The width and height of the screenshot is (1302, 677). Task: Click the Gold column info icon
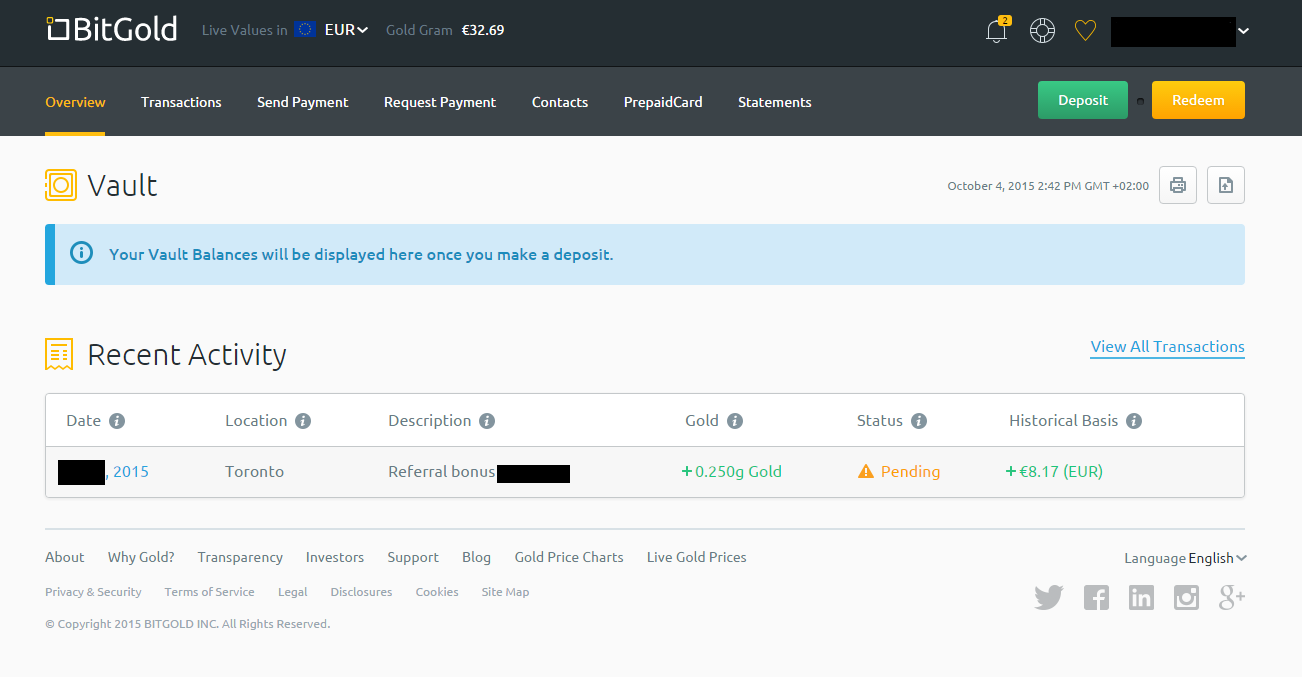(x=735, y=421)
